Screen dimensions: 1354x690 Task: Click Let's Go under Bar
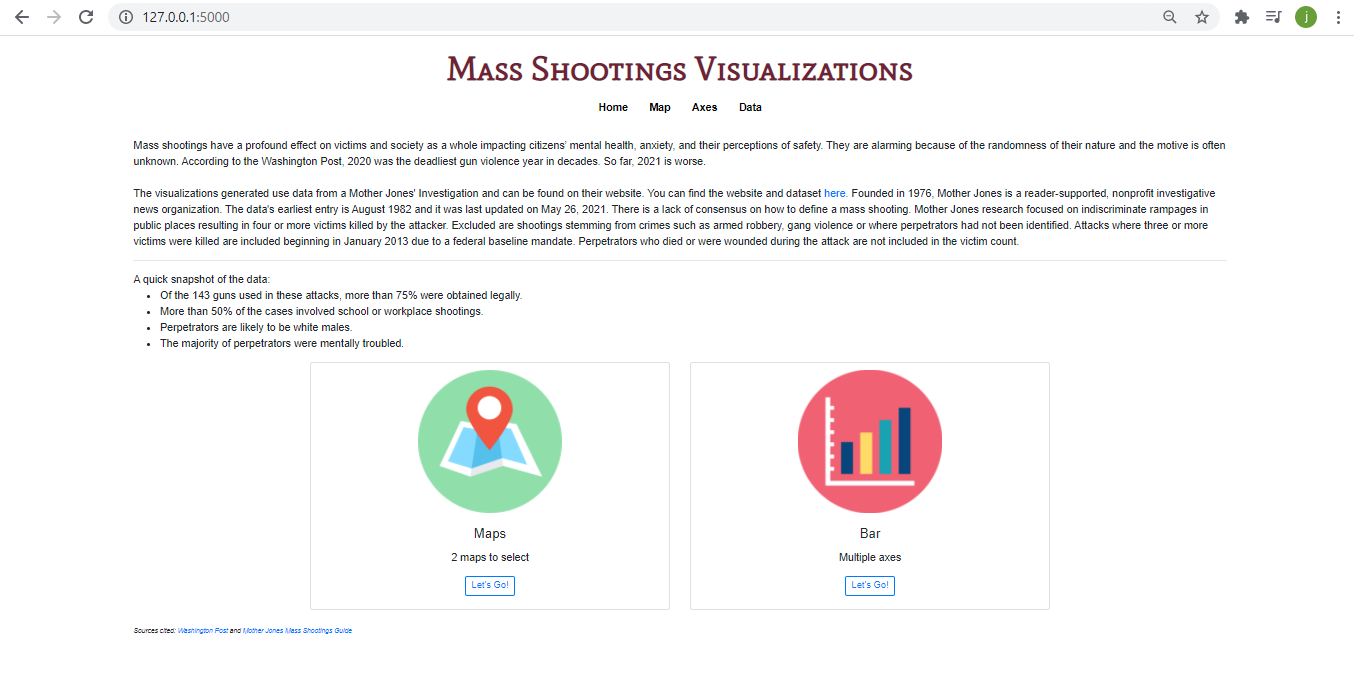(869, 585)
